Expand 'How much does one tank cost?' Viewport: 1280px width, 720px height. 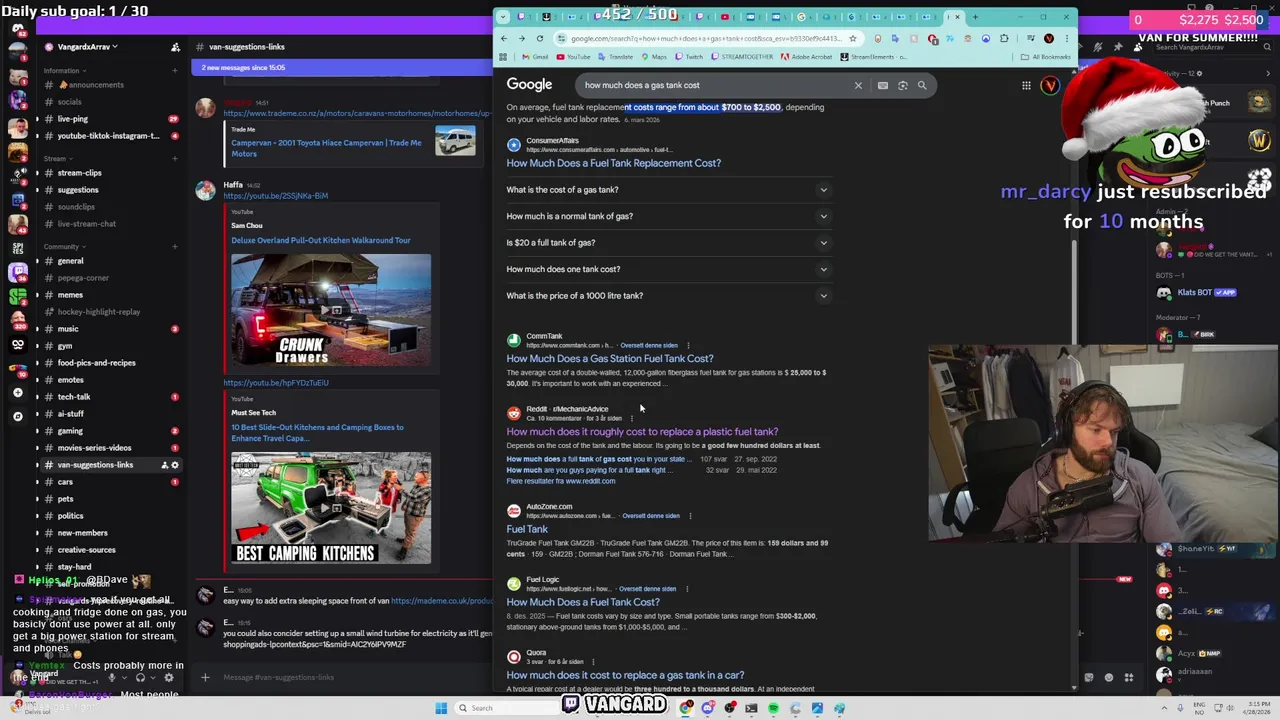668,269
